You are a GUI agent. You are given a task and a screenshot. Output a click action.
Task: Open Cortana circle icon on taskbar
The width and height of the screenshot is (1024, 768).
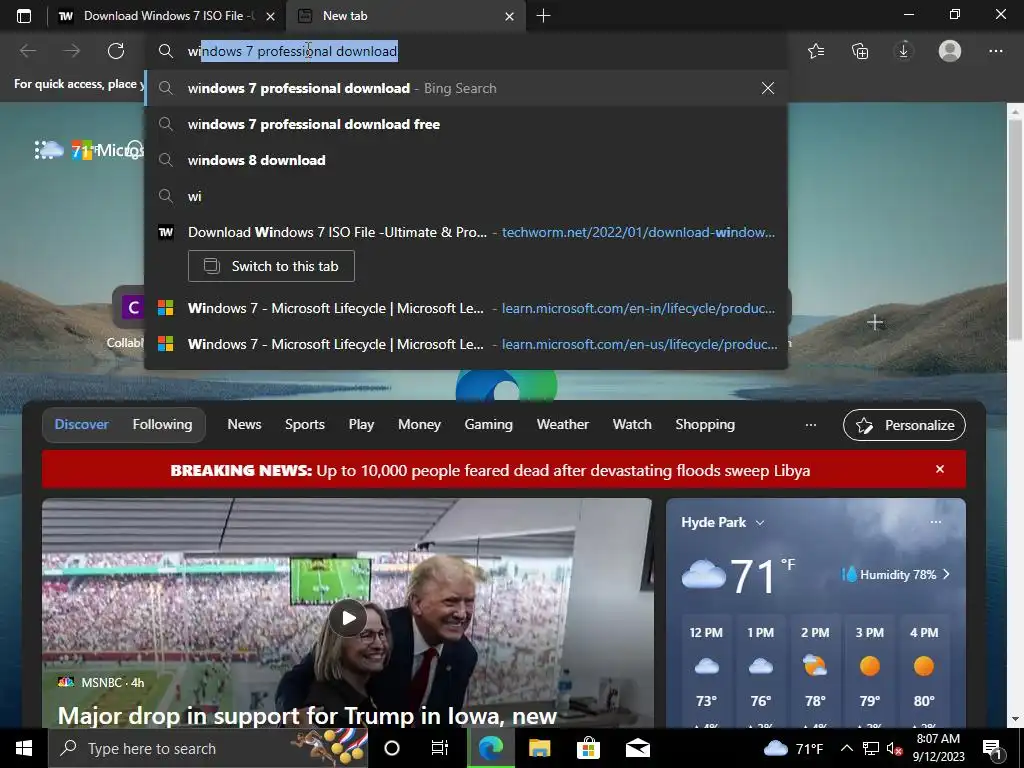392,748
